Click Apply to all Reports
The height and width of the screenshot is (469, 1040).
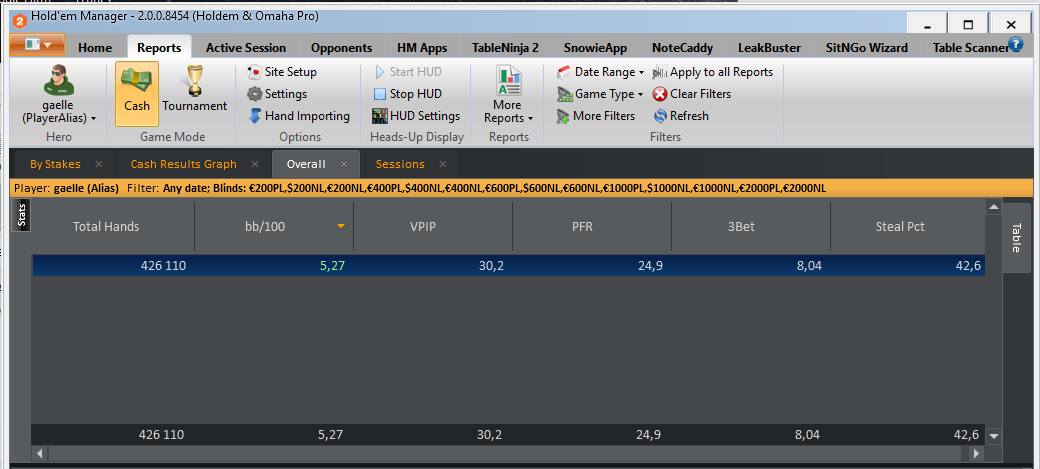[x=713, y=72]
